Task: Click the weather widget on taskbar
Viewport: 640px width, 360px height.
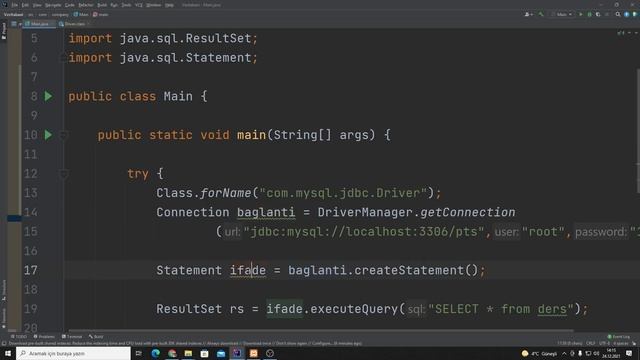Action: pos(540,353)
